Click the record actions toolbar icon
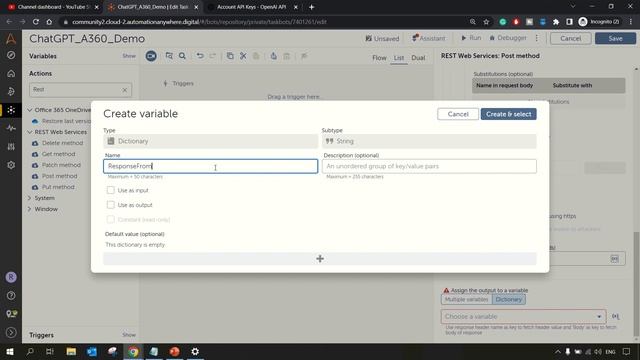 (151, 56)
